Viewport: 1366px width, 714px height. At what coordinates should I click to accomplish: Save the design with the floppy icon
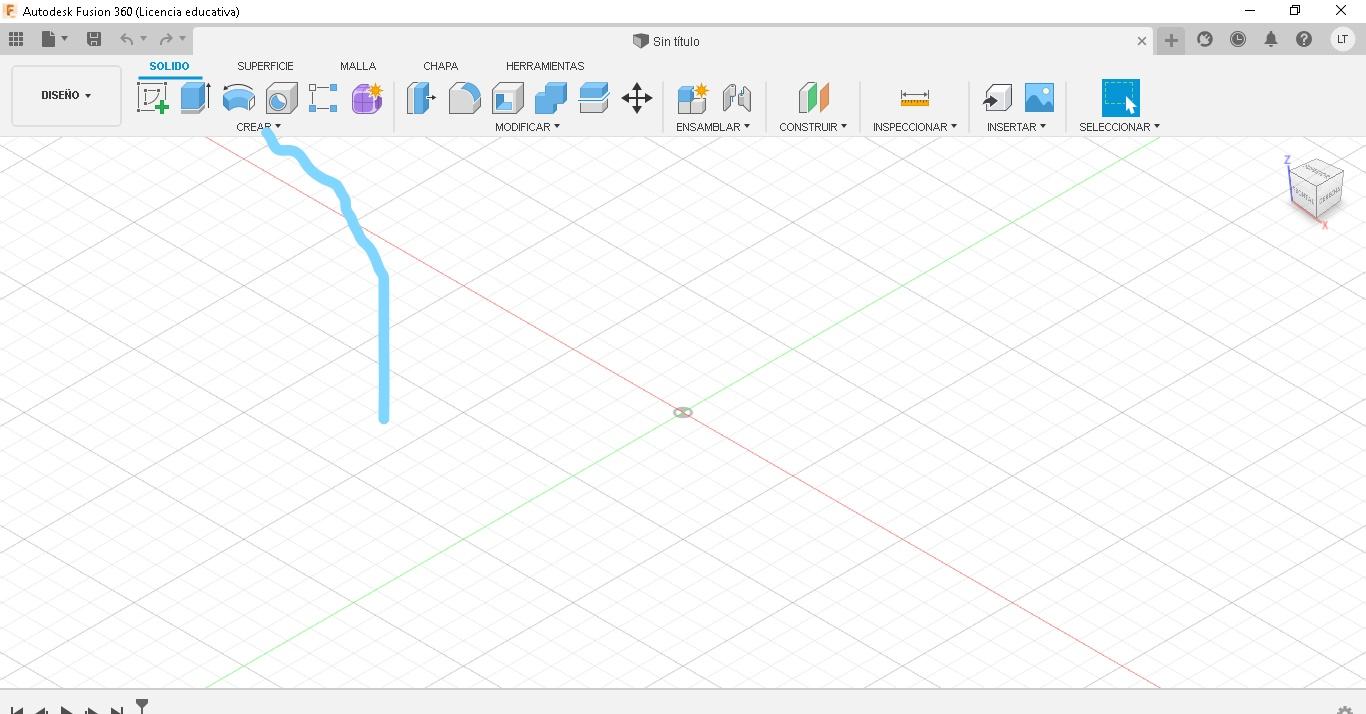click(x=94, y=39)
